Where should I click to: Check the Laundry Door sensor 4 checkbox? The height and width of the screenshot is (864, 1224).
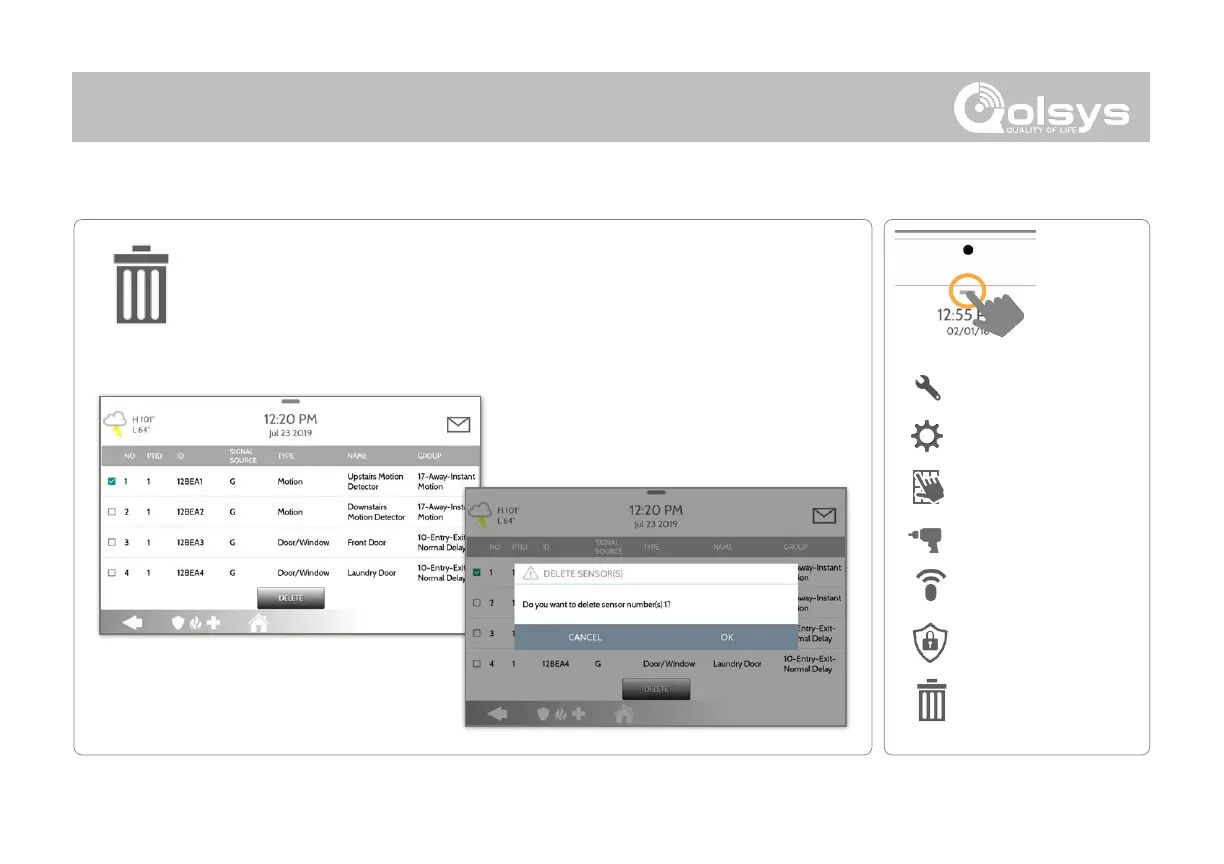point(112,573)
